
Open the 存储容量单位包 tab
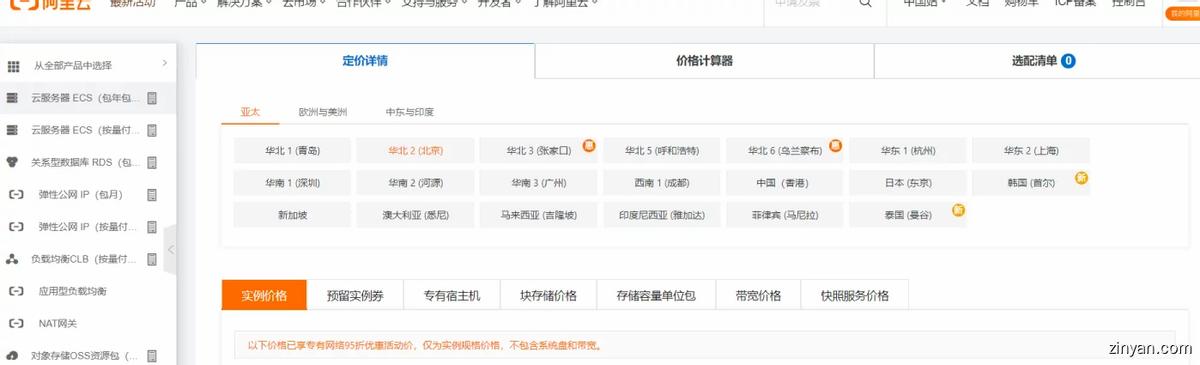tap(656, 296)
